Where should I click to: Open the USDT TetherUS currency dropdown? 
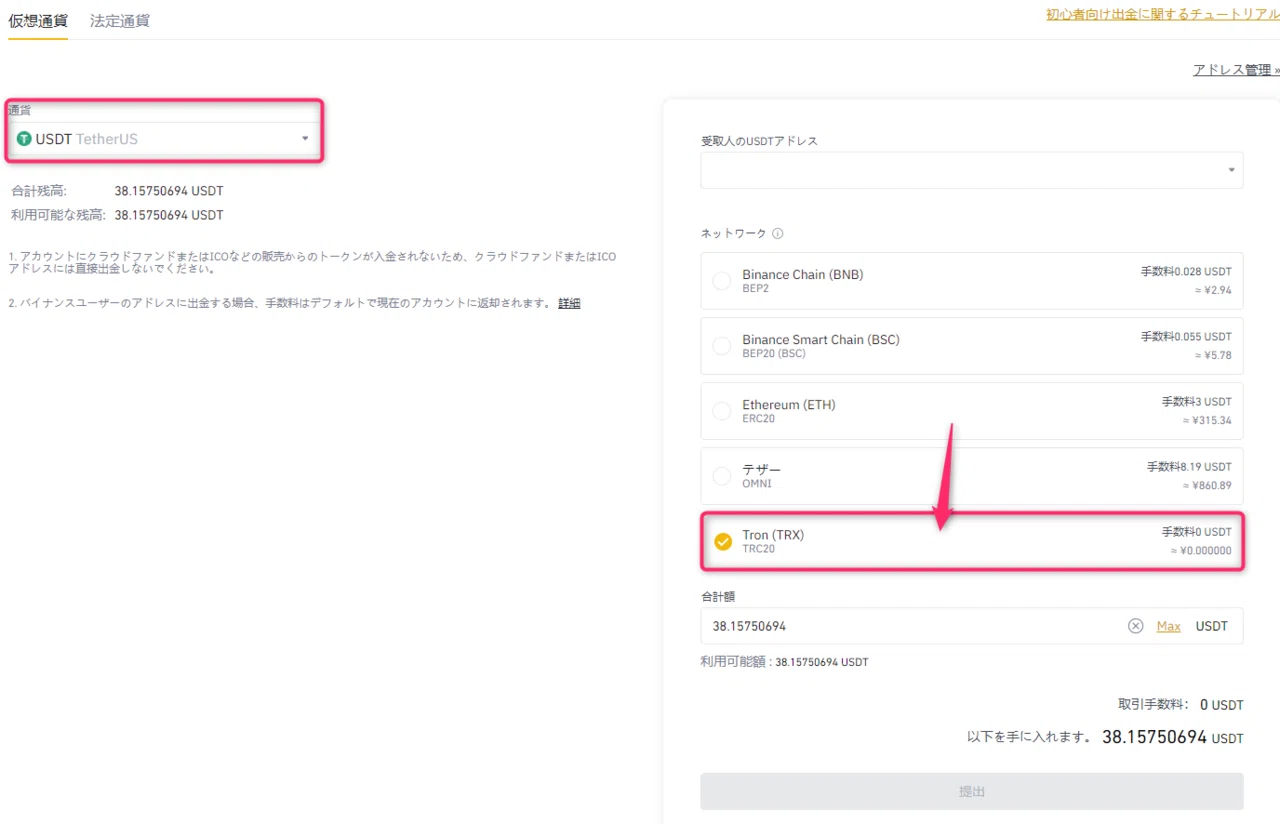pos(164,139)
